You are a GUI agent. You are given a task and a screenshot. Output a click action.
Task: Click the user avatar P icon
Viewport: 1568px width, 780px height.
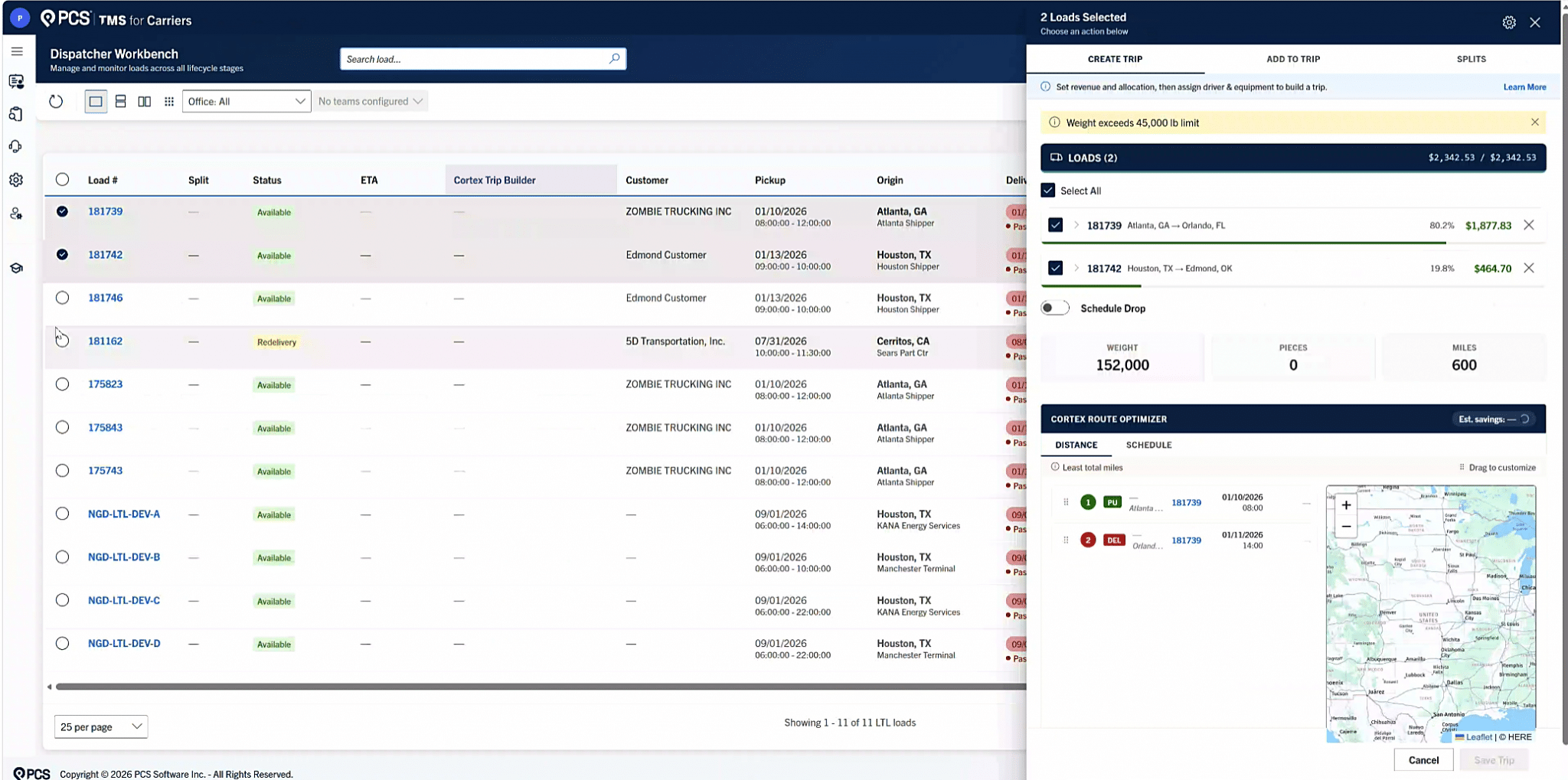pos(20,18)
